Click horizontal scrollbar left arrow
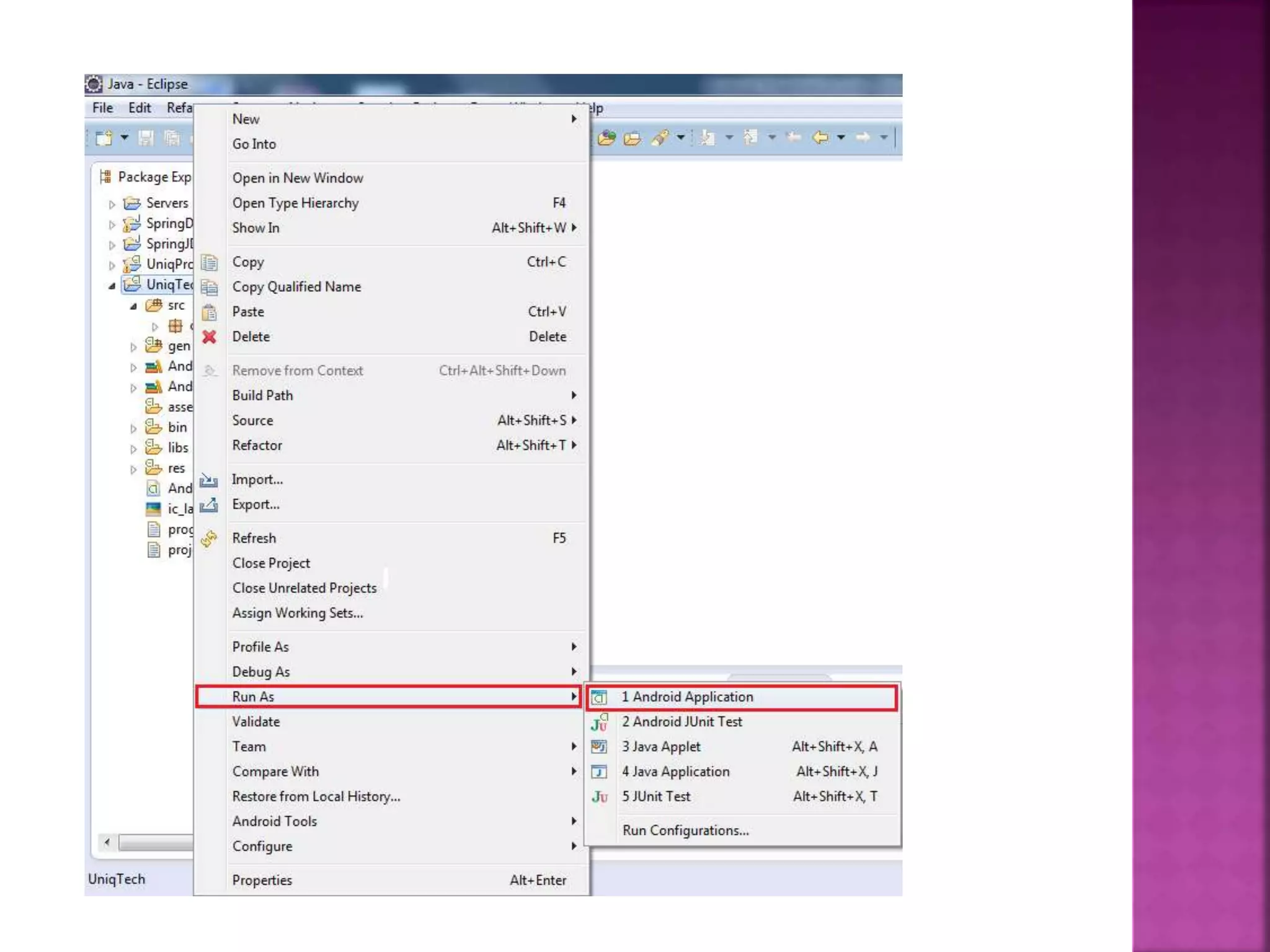1270x952 pixels. pos(107,842)
